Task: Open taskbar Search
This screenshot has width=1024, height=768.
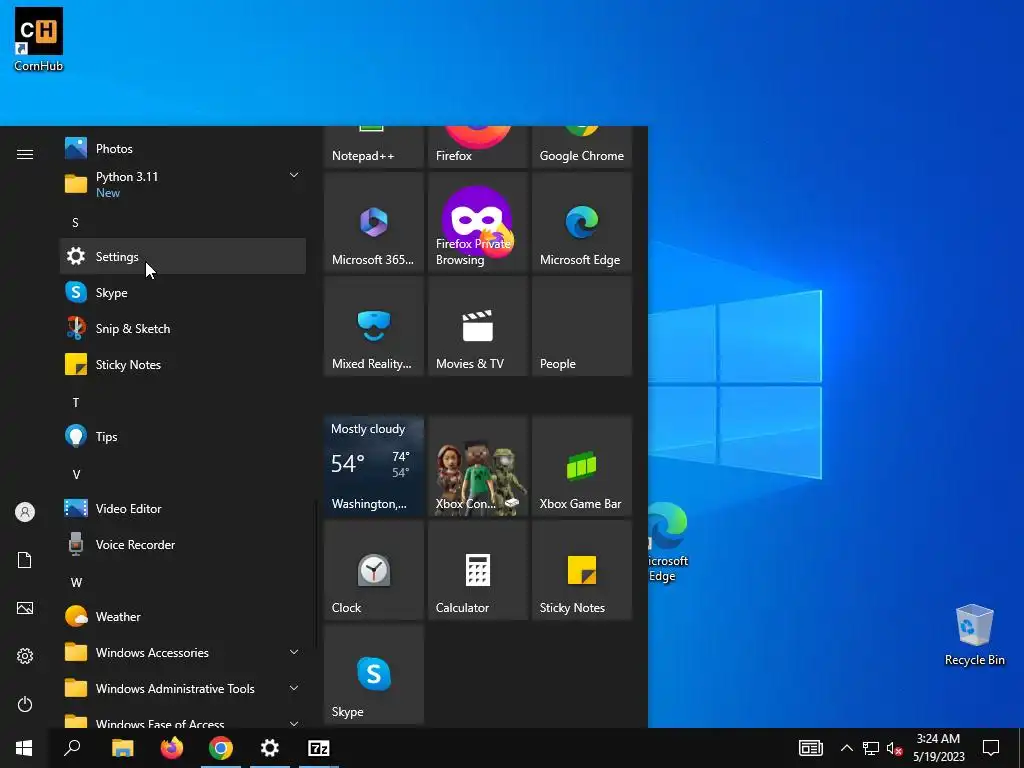Action: (x=72, y=748)
